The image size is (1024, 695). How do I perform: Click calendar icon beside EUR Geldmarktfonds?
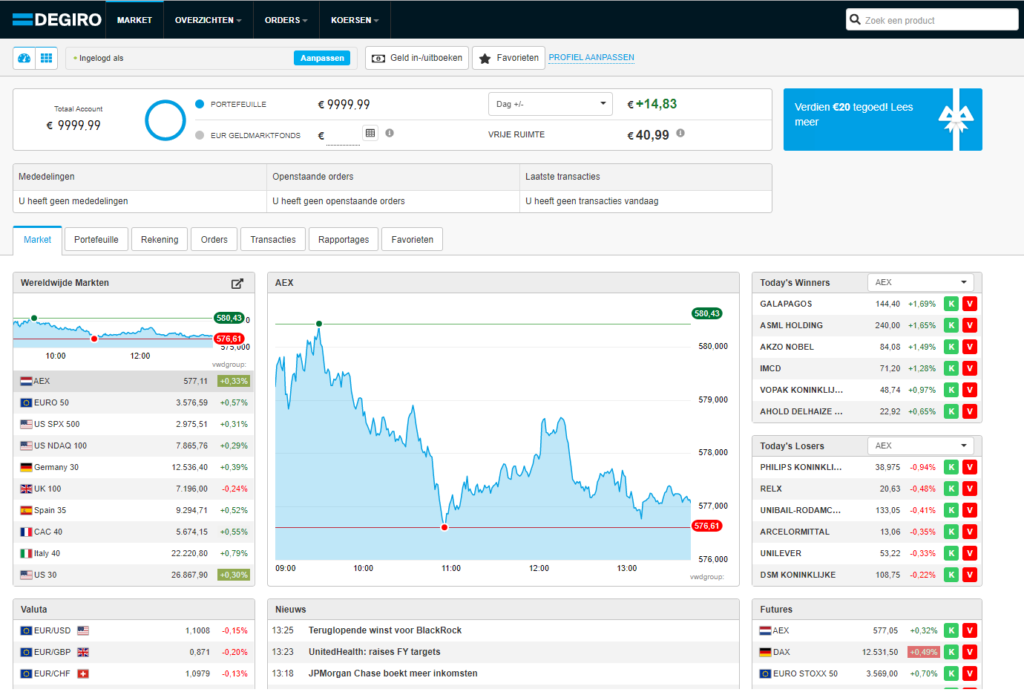[x=370, y=133]
